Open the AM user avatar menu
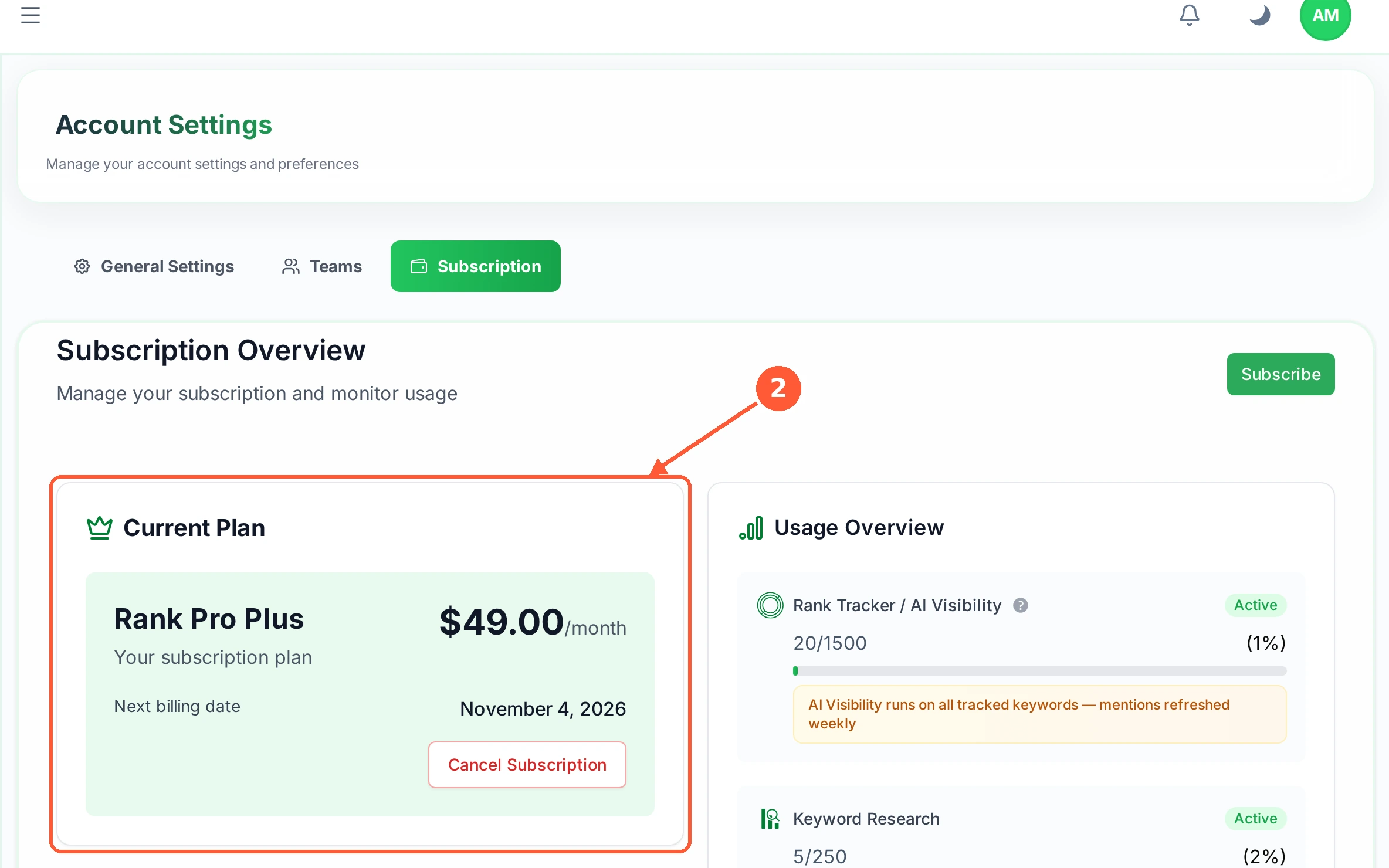The height and width of the screenshot is (868, 1389). 1325,16
